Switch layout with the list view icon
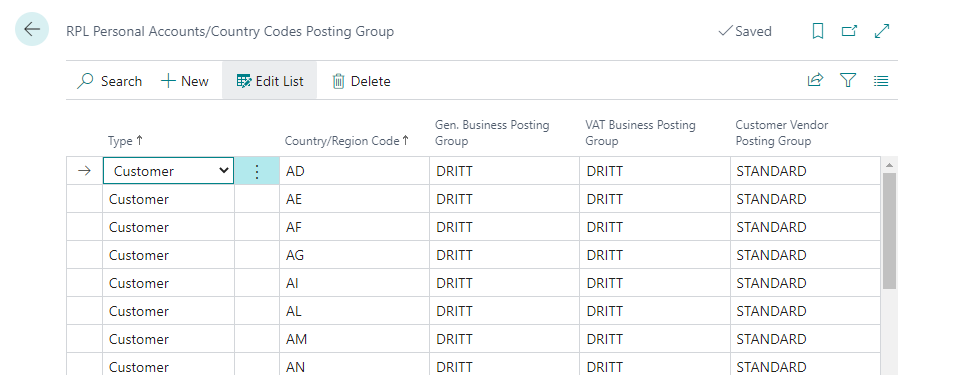Viewport: 961px width, 375px height. (x=881, y=80)
